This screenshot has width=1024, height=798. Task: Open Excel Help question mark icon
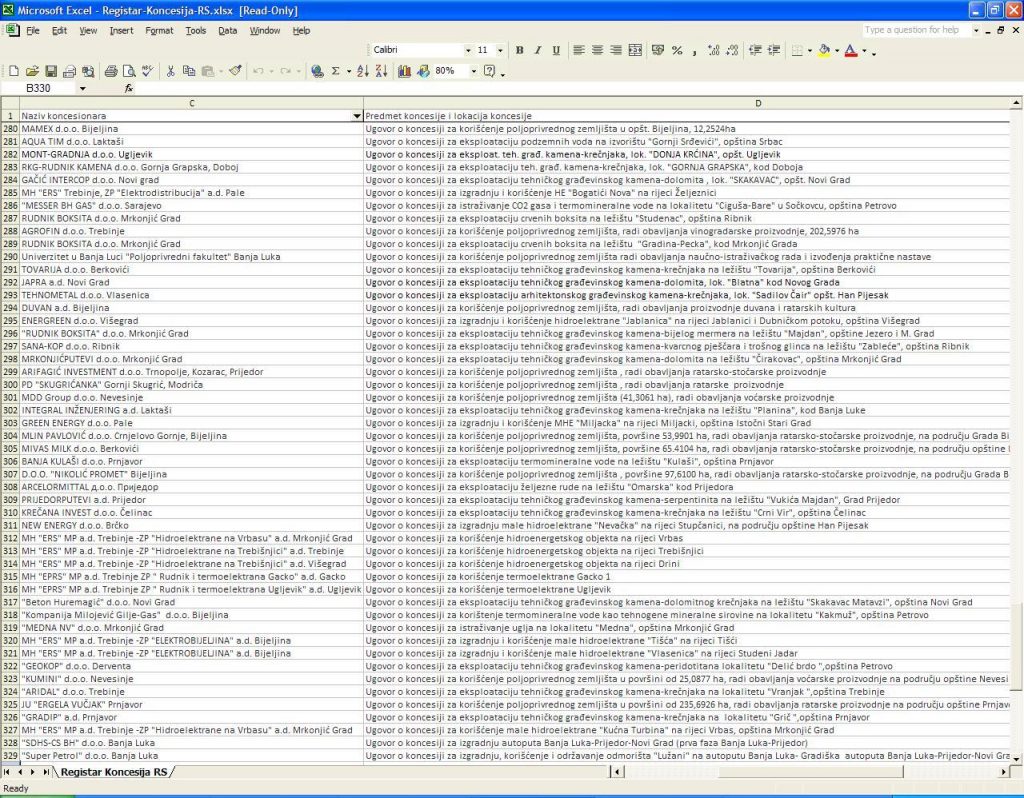point(490,71)
